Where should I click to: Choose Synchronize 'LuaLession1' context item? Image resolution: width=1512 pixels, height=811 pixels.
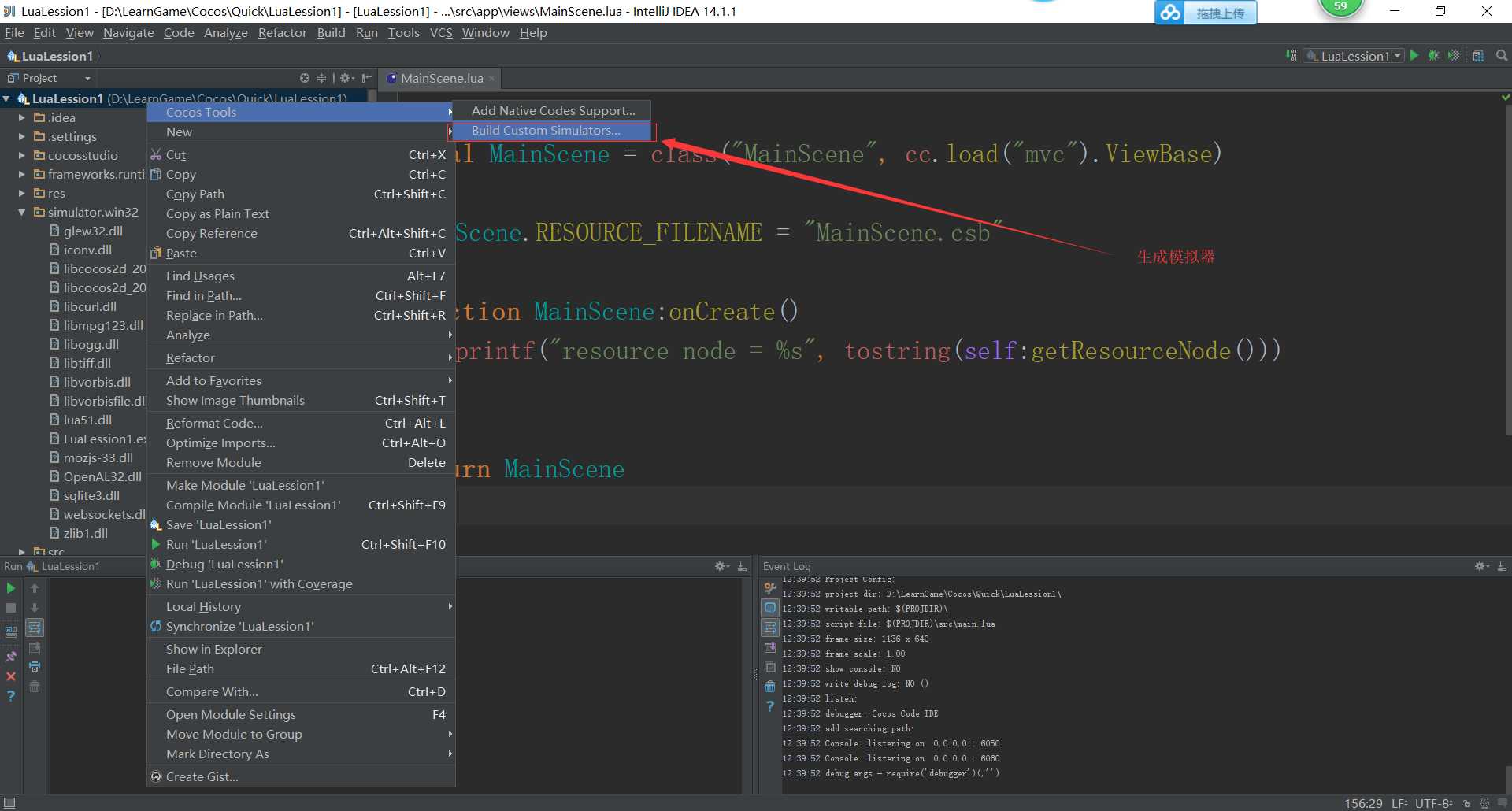point(301,626)
